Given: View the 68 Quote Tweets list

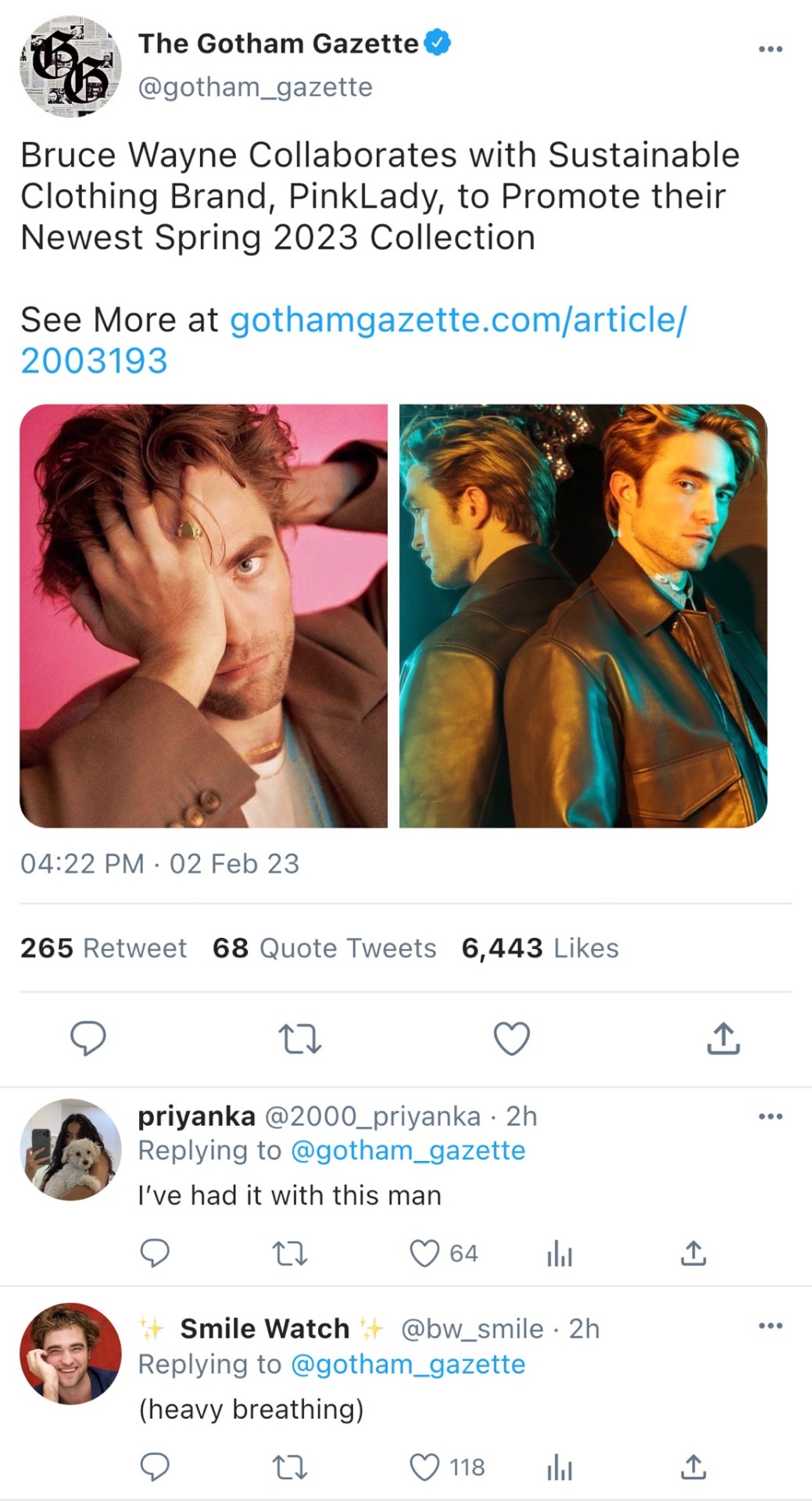Looking at the screenshot, I should tap(324, 948).
